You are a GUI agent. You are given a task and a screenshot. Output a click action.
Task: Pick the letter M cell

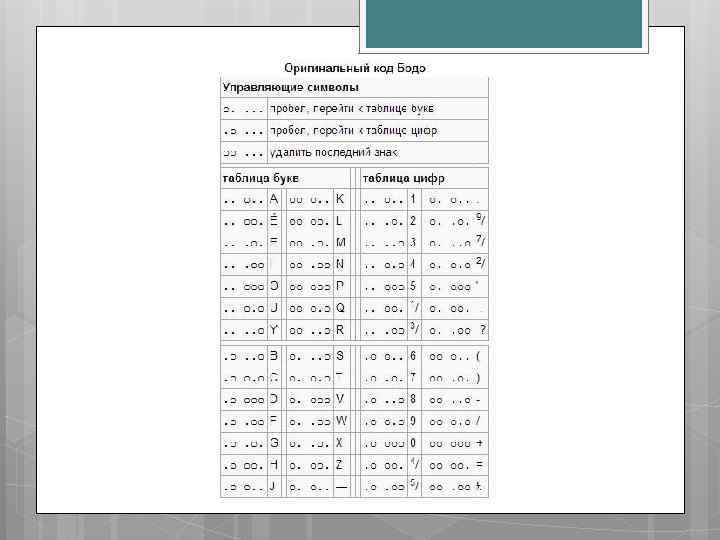point(341,242)
